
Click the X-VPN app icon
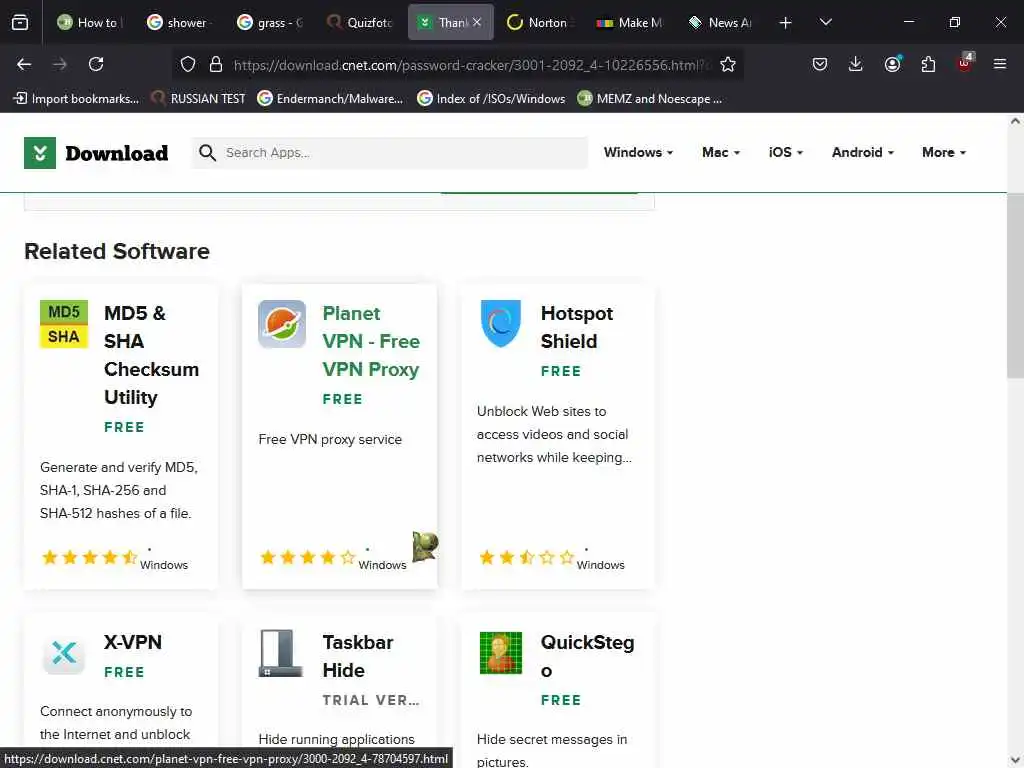pos(64,653)
